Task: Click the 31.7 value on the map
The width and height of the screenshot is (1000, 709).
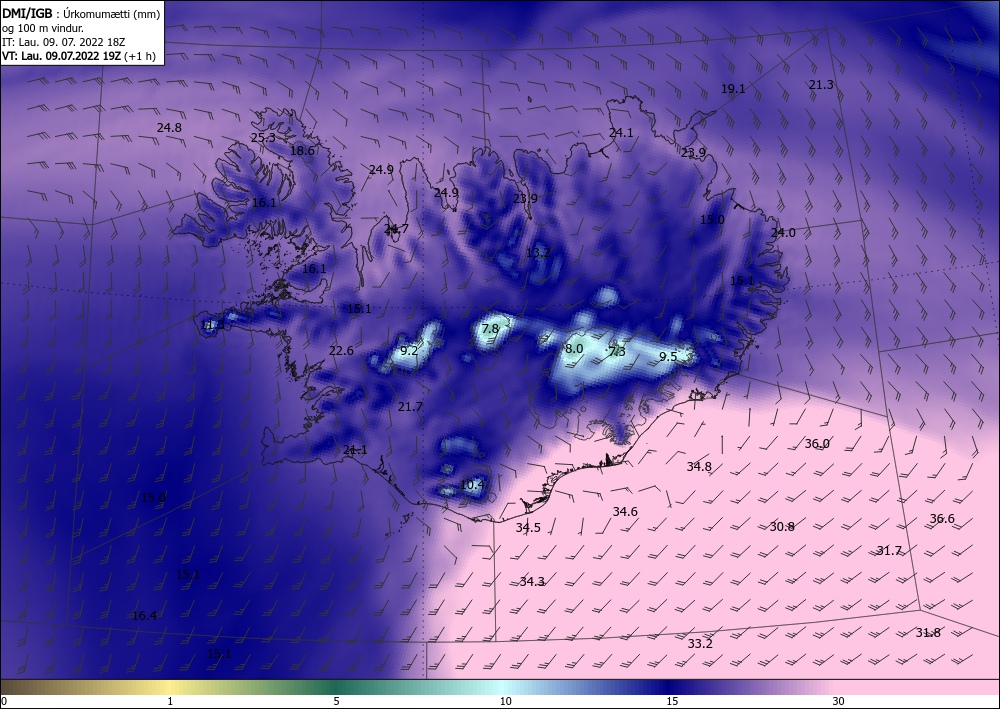Action: pos(889,551)
